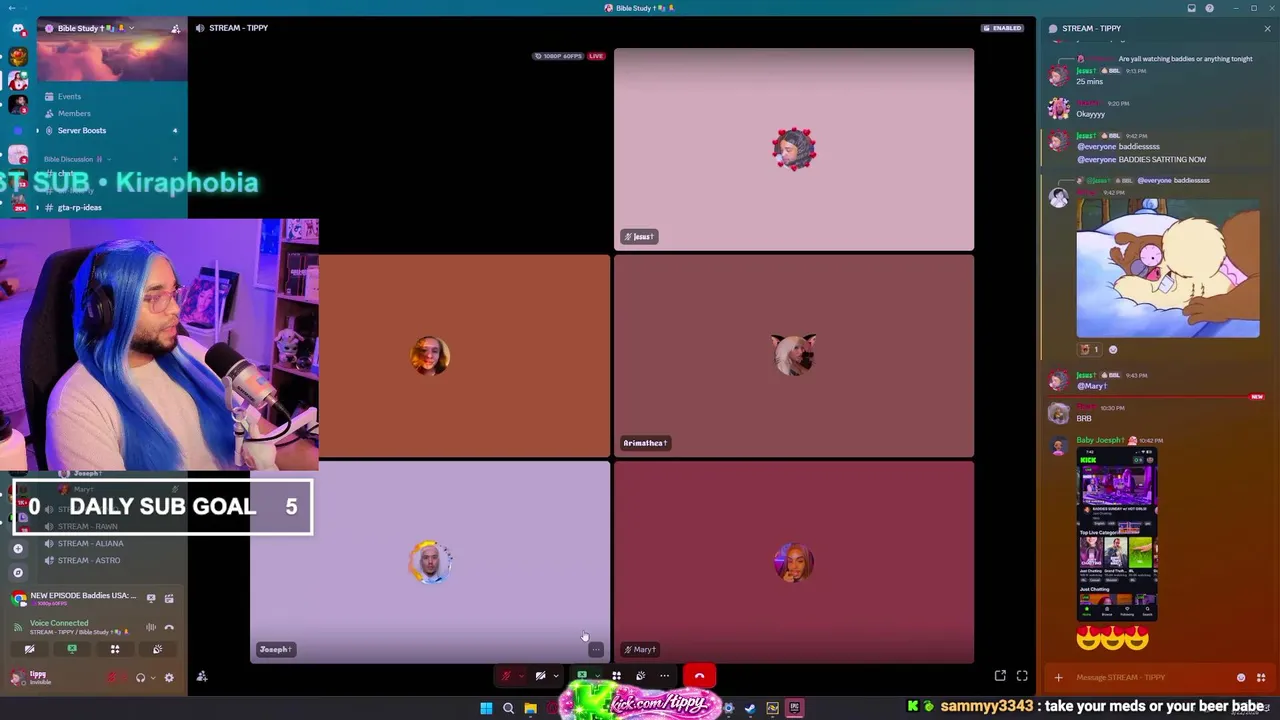Click the STREAM - TIPPY call header title
Screen dimensions: 1280x720
click(238, 28)
